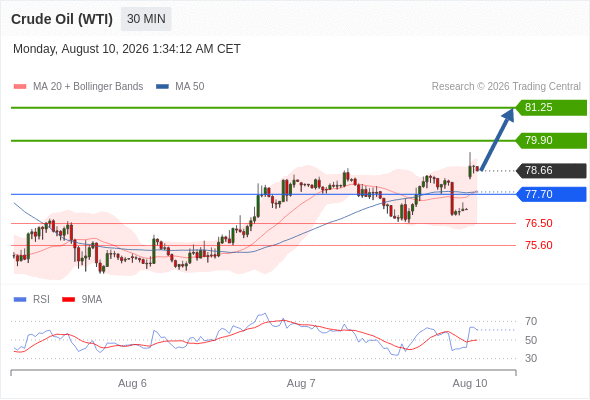Screen dimensions: 590x400
Task: Click the blue 77.70 pivot tag
Action: pos(551,194)
